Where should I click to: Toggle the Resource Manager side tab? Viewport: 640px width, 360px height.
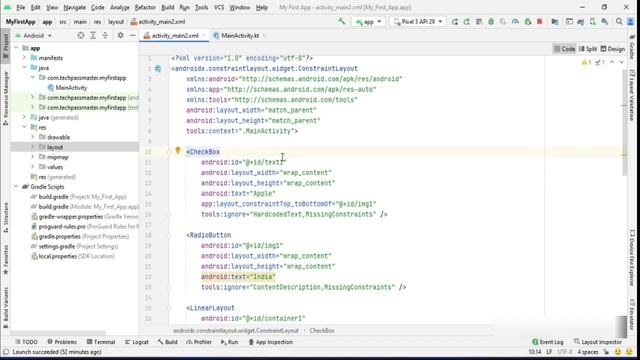coord(6,98)
